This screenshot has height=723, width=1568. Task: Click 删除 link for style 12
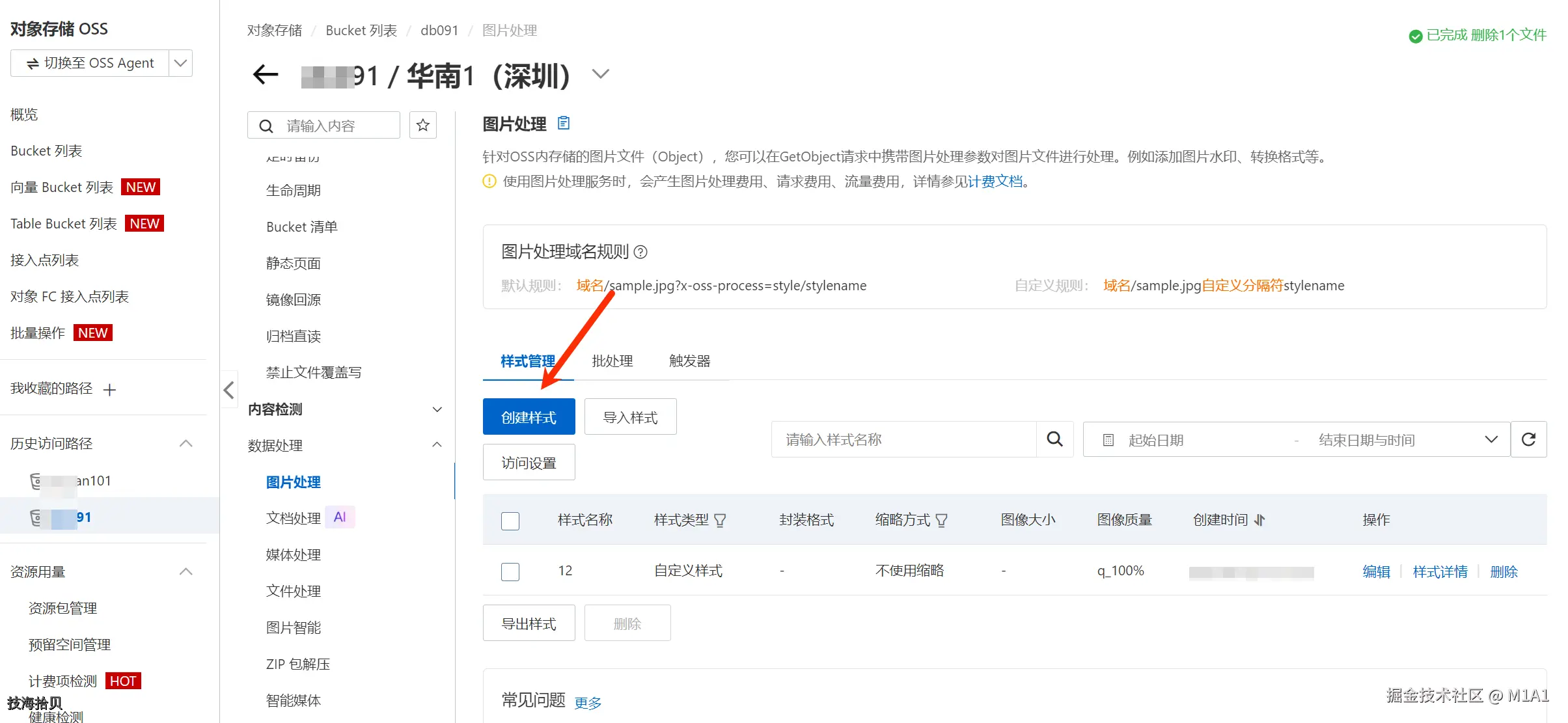click(1504, 572)
